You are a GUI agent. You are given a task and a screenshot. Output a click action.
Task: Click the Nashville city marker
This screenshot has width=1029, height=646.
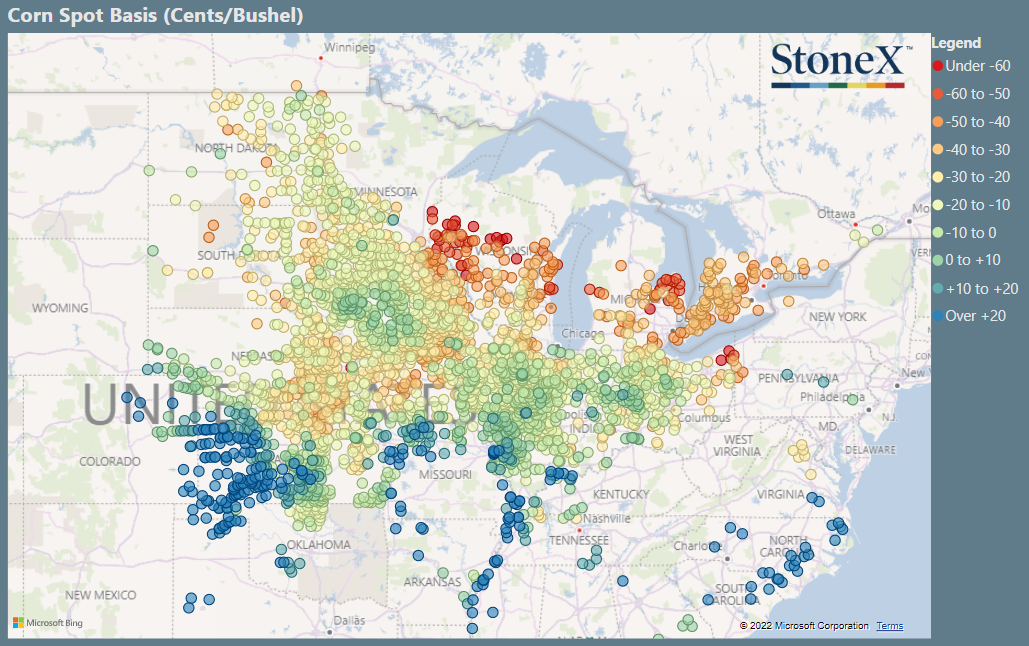[x=579, y=529]
